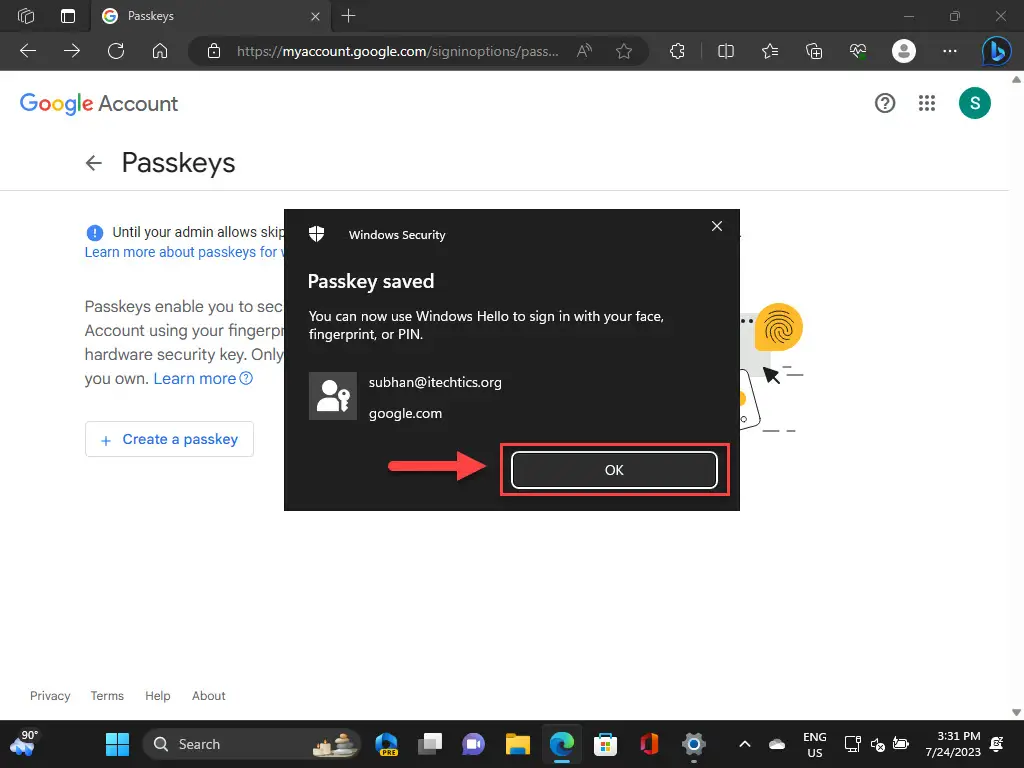1024x768 pixels.
Task: Close the Windows Security dialog
Action: (x=716, y=227)
